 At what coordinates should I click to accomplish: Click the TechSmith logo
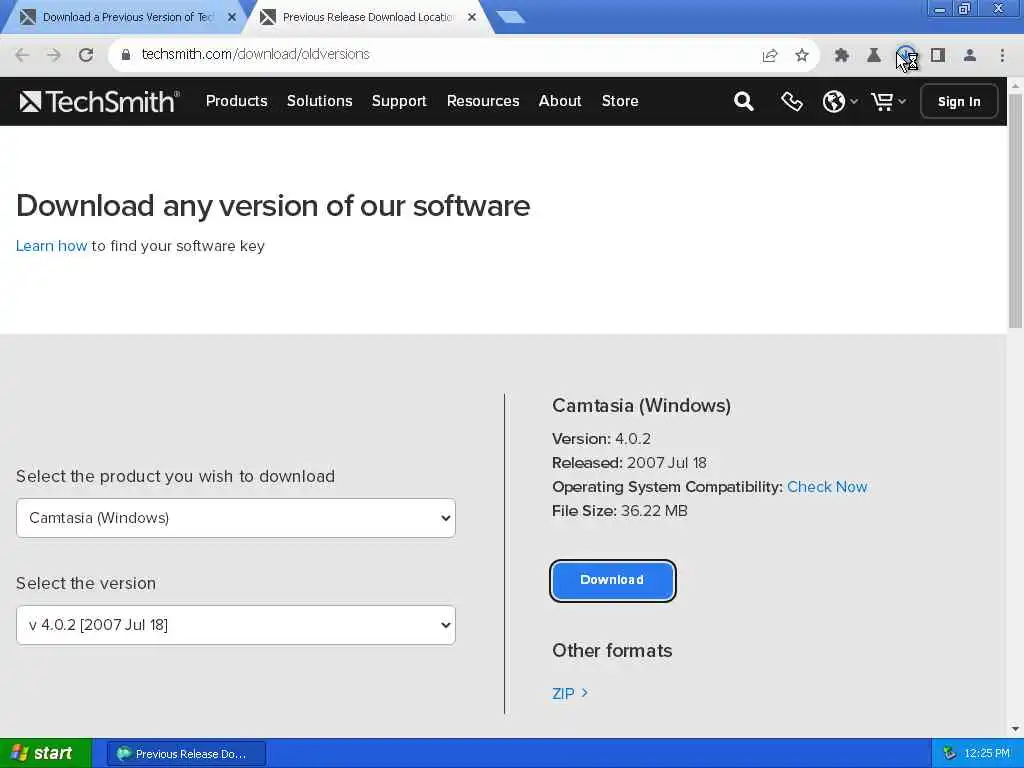click(99, 101)
